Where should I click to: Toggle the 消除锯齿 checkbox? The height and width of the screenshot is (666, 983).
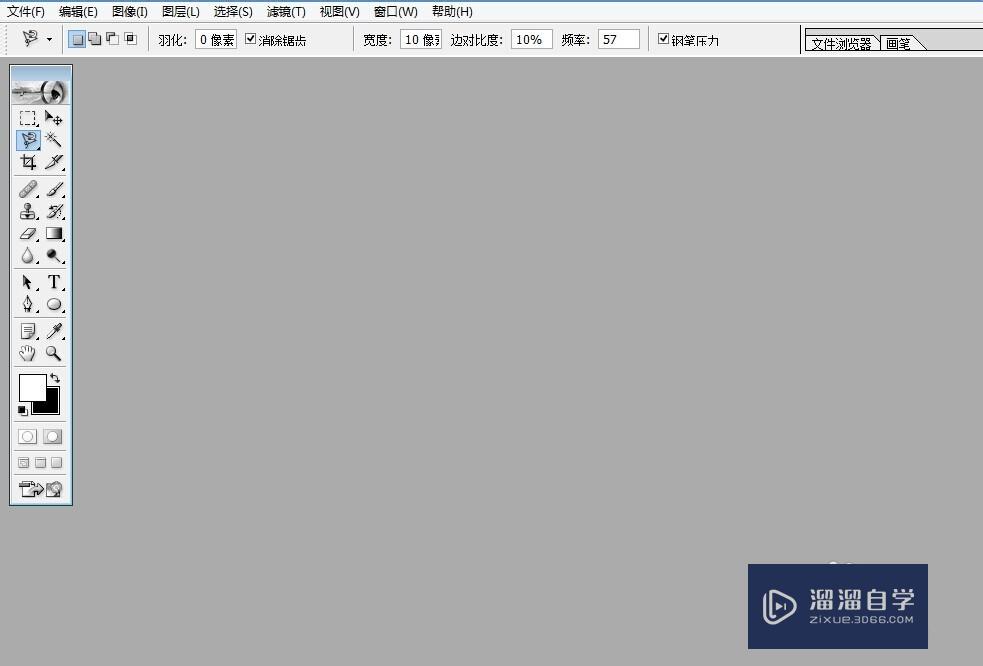(250, 39)
